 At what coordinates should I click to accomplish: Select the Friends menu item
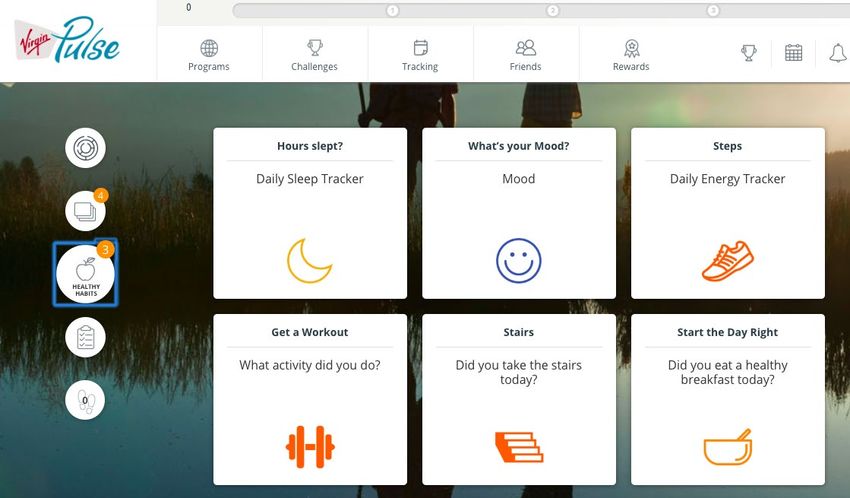pos(525,55)
